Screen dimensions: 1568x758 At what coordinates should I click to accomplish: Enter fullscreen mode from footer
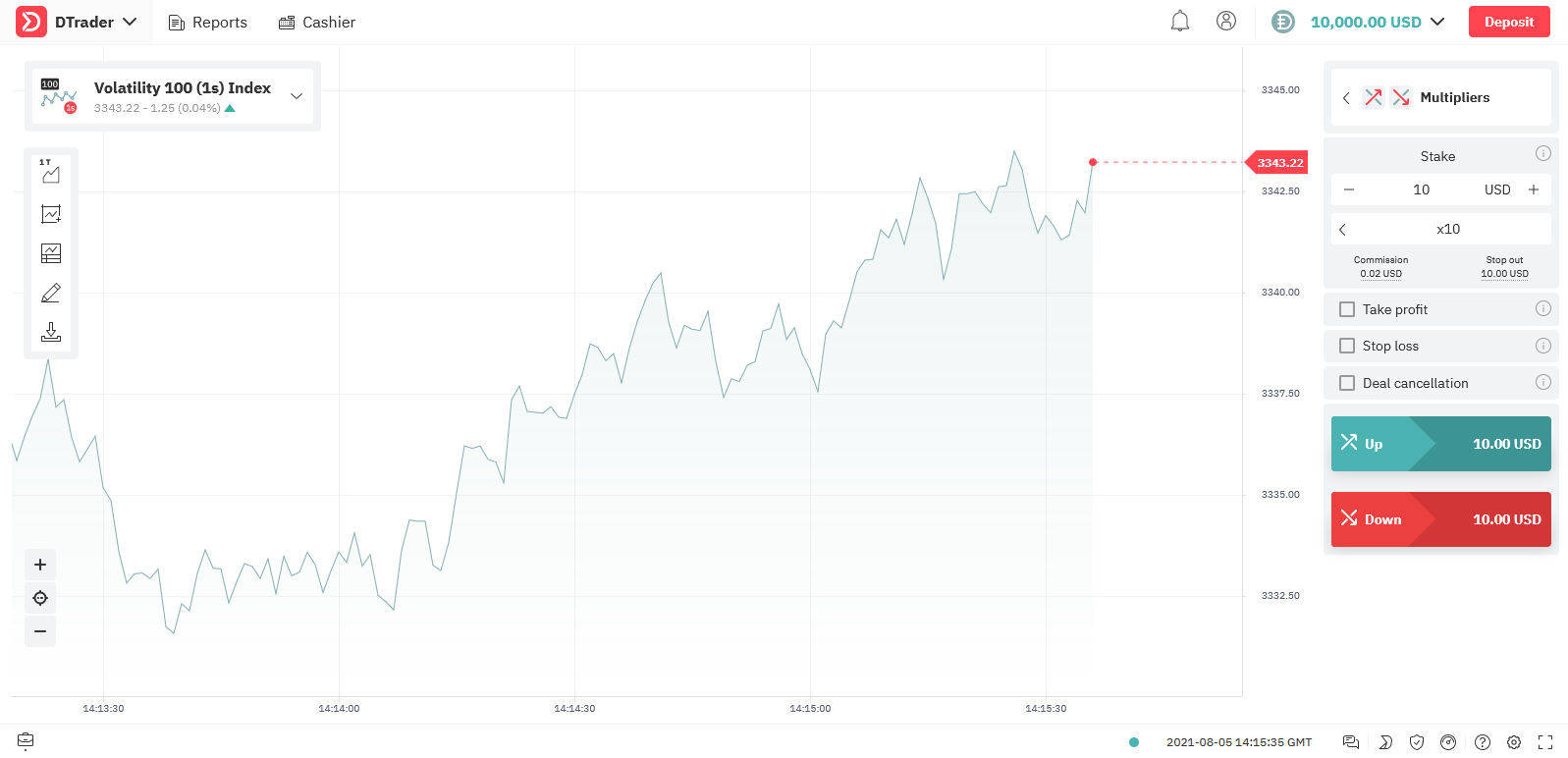1545,742
